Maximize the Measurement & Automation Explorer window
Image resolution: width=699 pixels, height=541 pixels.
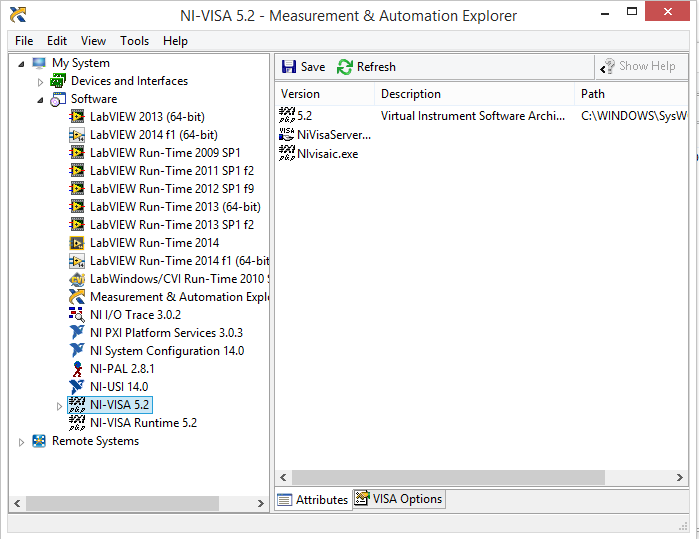[x=632, y=12]
